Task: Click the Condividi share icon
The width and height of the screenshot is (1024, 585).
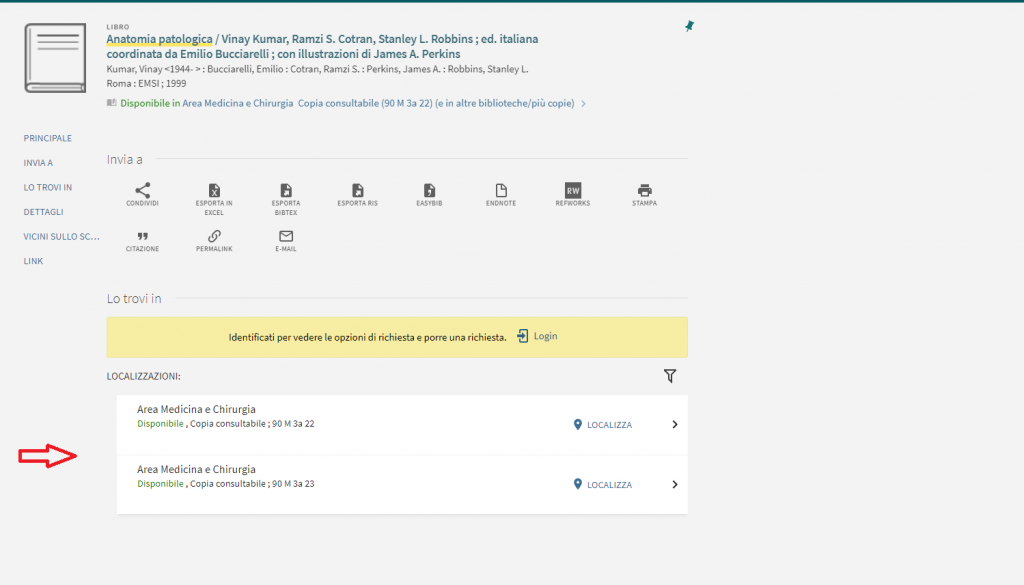Action: [x=142, y=190]
